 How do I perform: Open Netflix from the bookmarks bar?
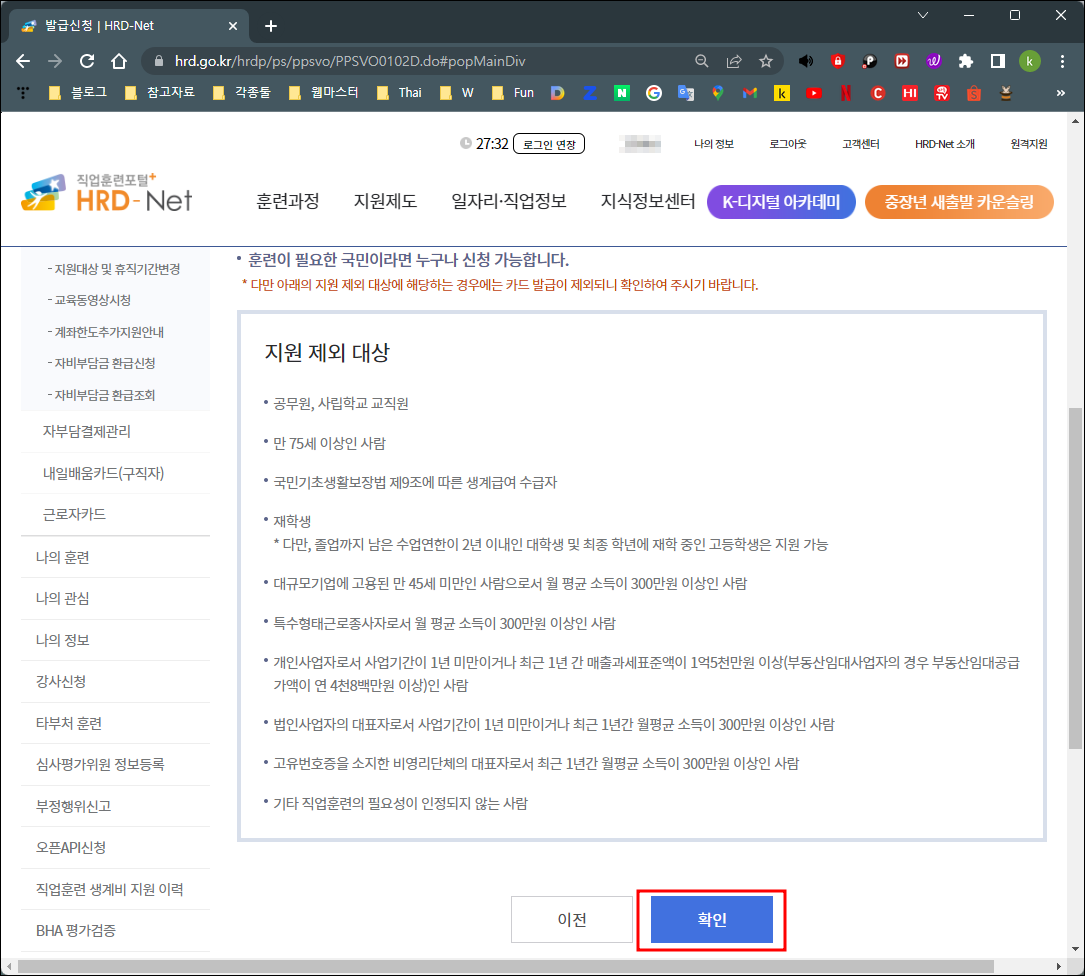(846, 92)
